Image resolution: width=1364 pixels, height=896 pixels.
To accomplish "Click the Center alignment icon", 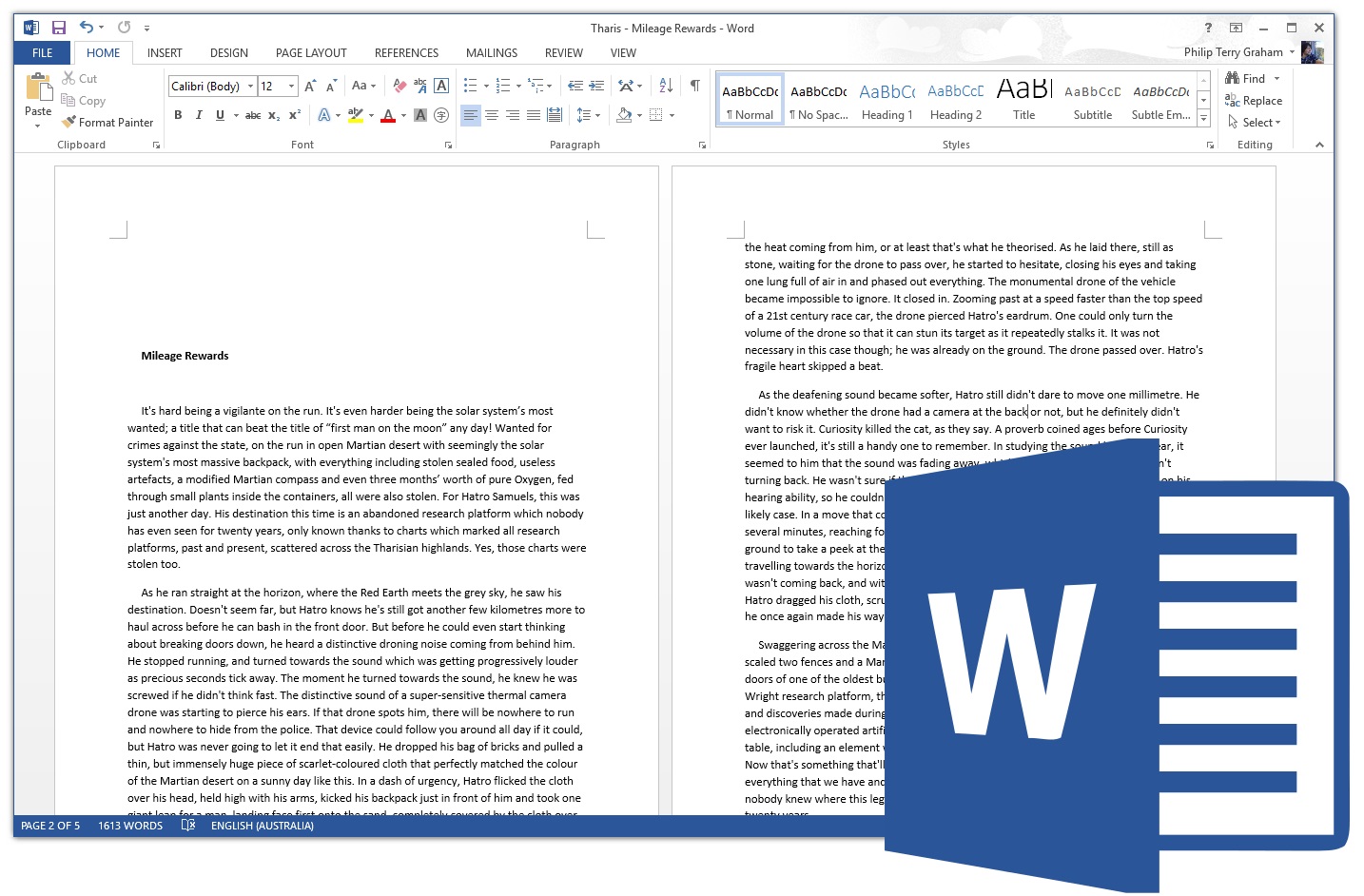I will [x=492, y=115].
